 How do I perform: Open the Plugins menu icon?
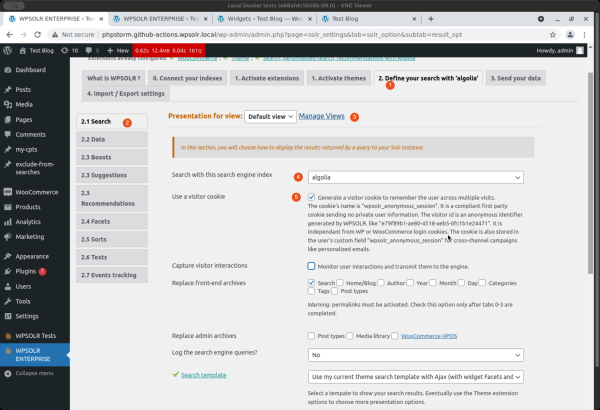[x=8, y=270]
